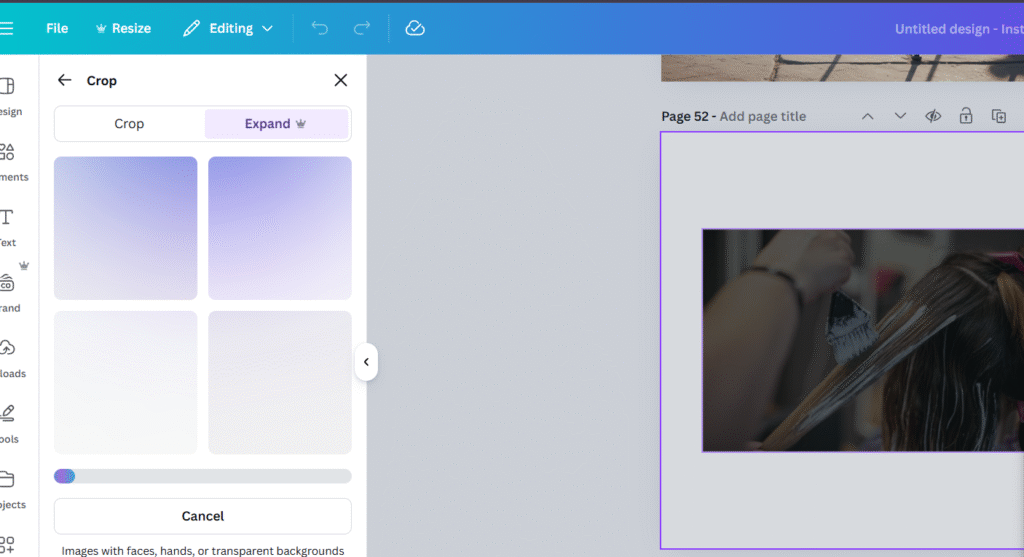Move page 52 up with chevron
The width and height of the screenshot is (1024, 557).
pyautogui.click(x=868, y=116)
